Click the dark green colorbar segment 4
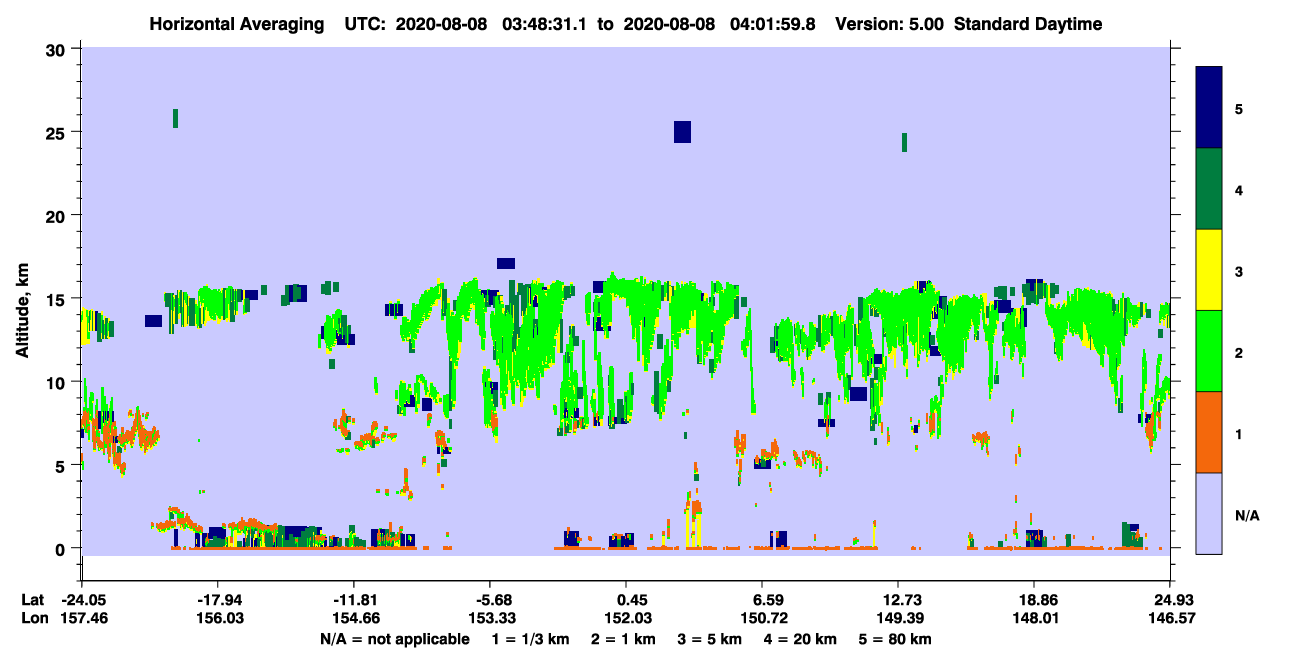This screenshot has height=667, width=1300. (x=1209, y=189)
